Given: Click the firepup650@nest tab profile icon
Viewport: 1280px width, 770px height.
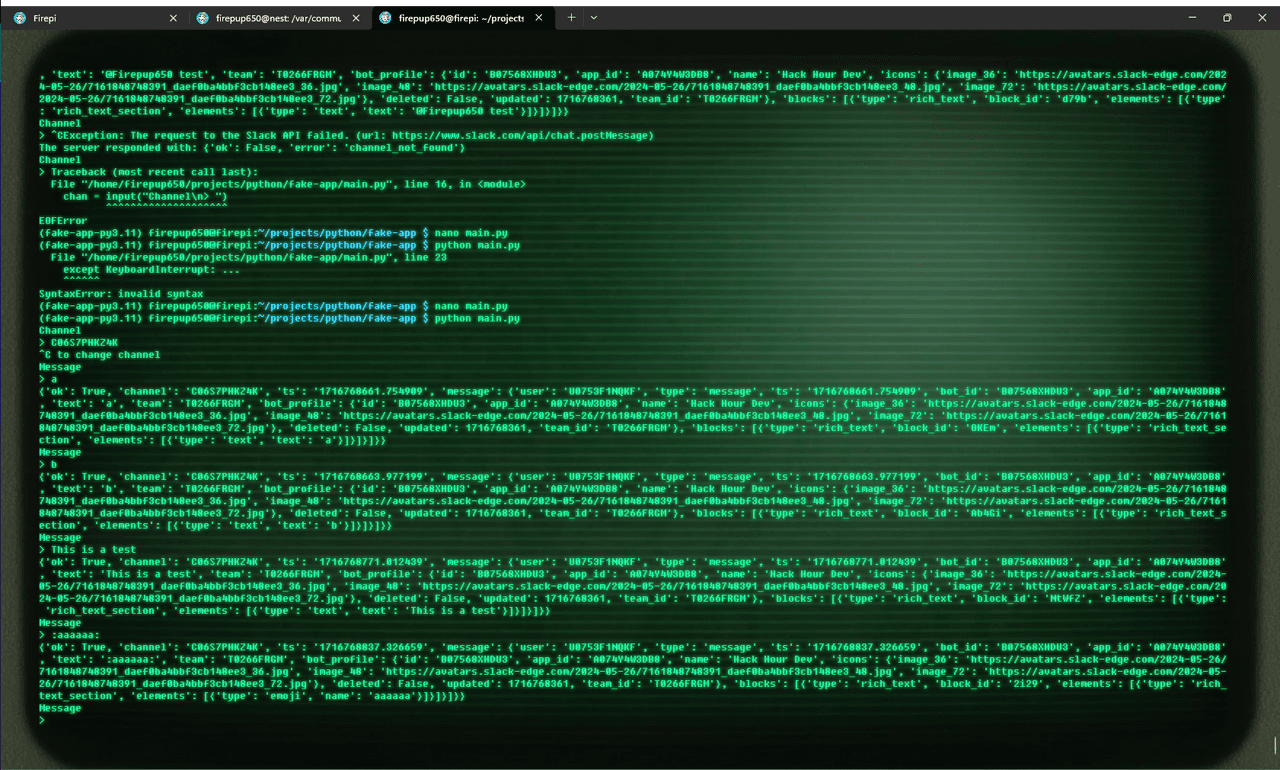Looking at the screenshot, I should click(x=203, y=18).
